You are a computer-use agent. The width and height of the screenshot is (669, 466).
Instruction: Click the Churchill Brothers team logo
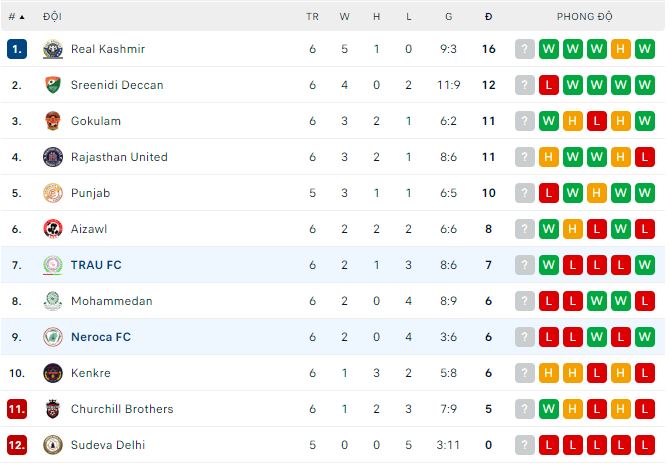pos(53,409)
